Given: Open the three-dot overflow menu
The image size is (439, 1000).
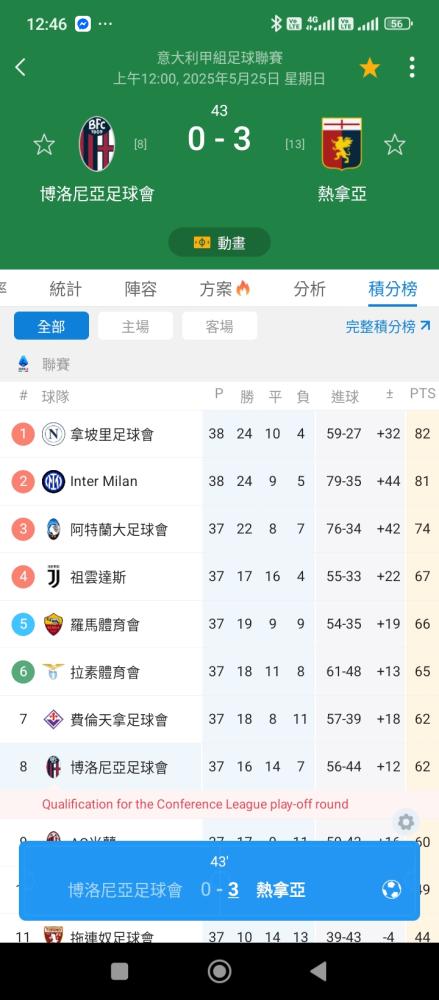Looking at the screenshot, I should (412, 67).
